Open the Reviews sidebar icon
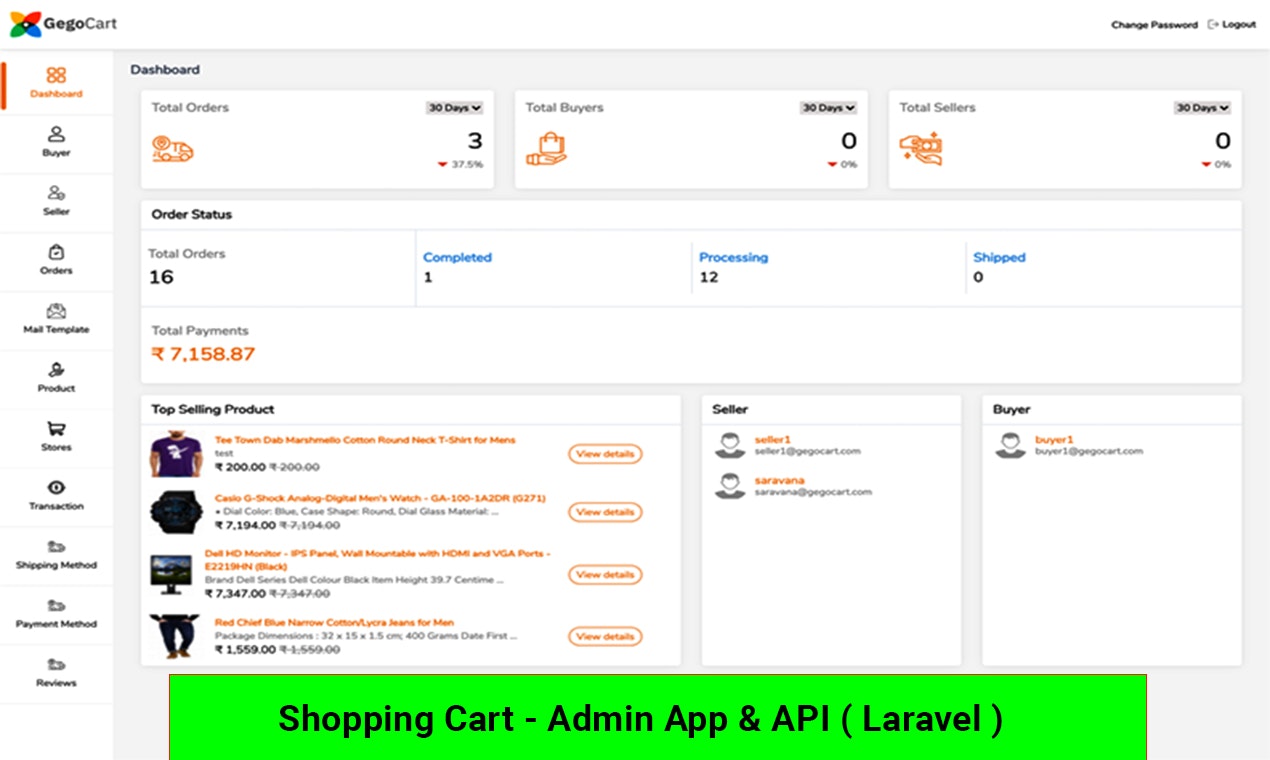The width and height of the screenshot is (1270, 760). (x=56, y=664)
